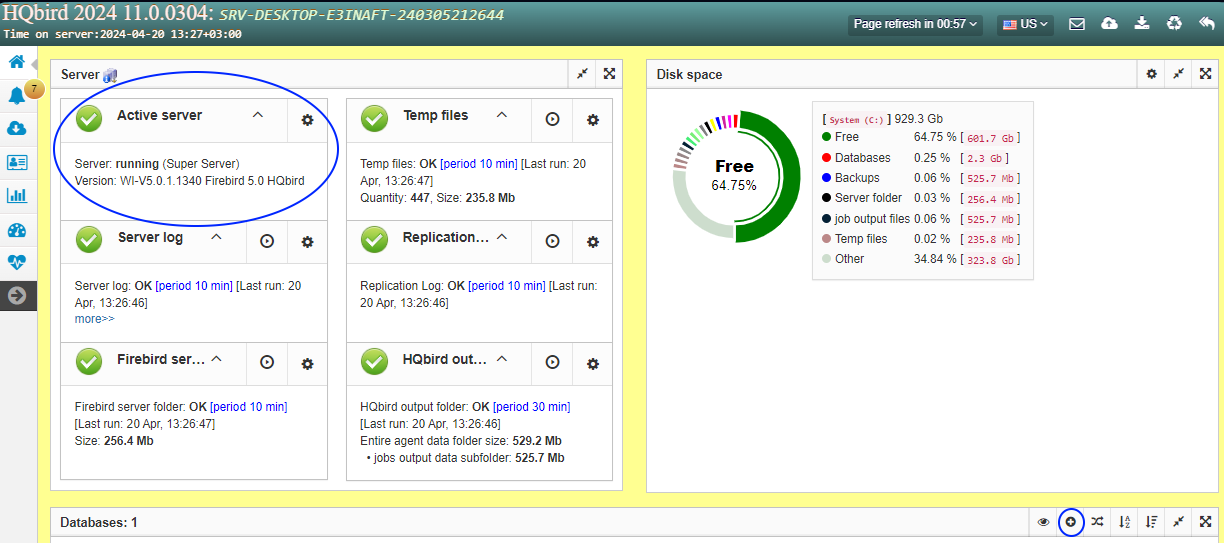Click Firebird server folder period 10 min link
Viewport: 1224px width, 543px height.
[249, 407]
